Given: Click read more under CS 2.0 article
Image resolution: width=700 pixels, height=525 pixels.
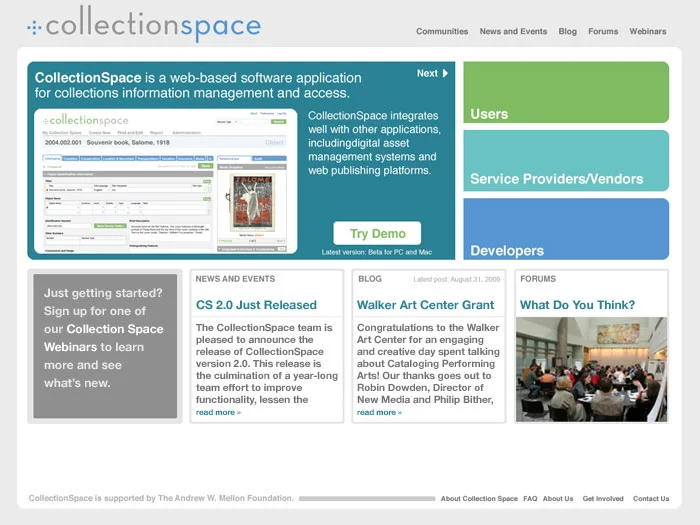Looking at the screenshot, I should click(218, 412).
